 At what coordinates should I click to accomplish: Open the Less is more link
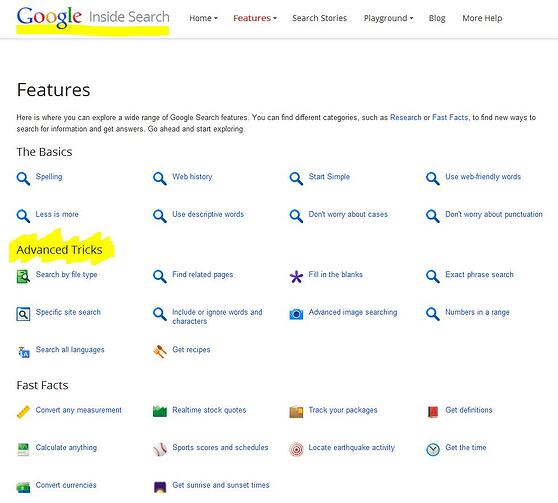point(57,214)
